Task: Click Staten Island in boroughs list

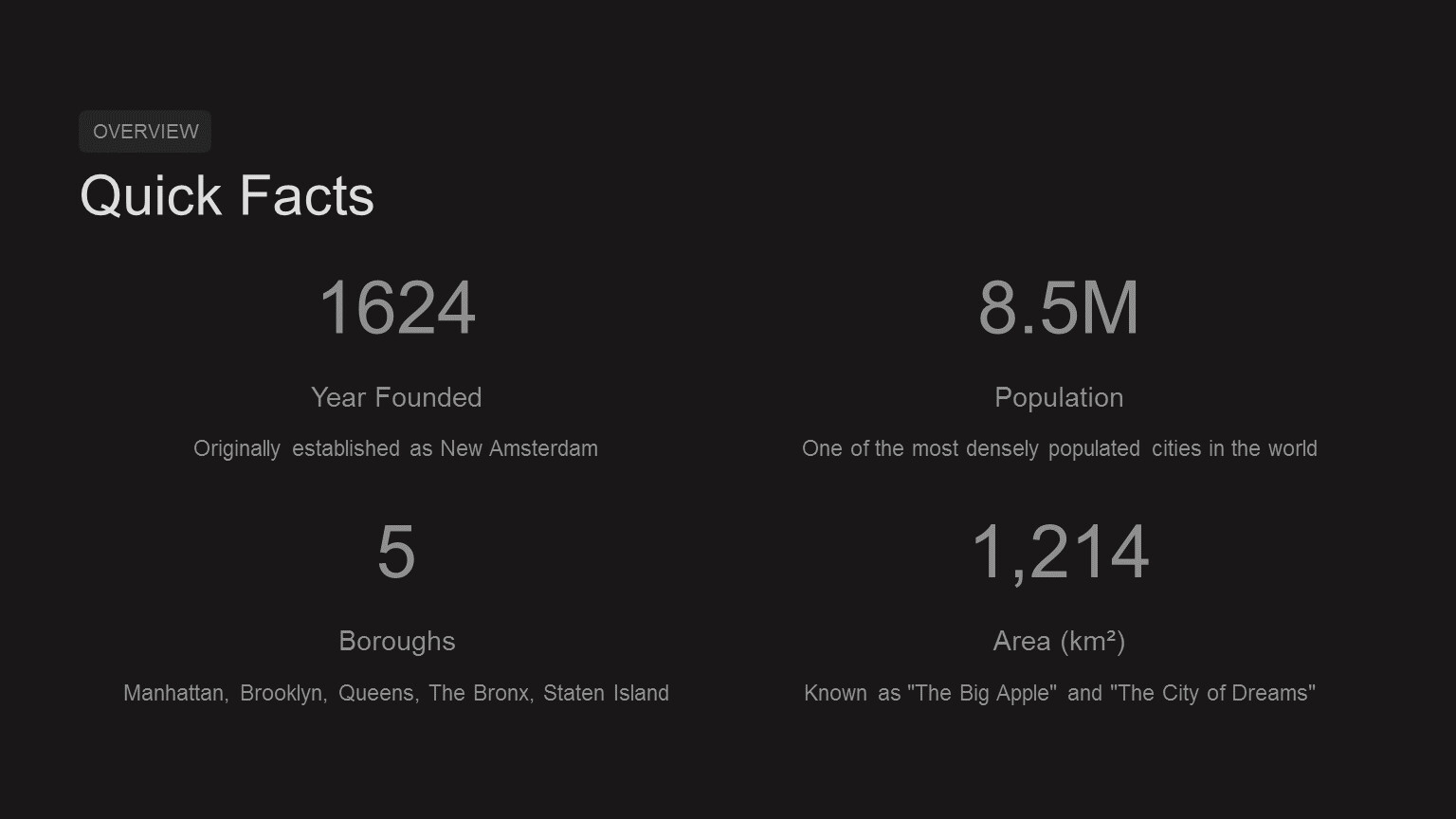Action: [606, 693]
